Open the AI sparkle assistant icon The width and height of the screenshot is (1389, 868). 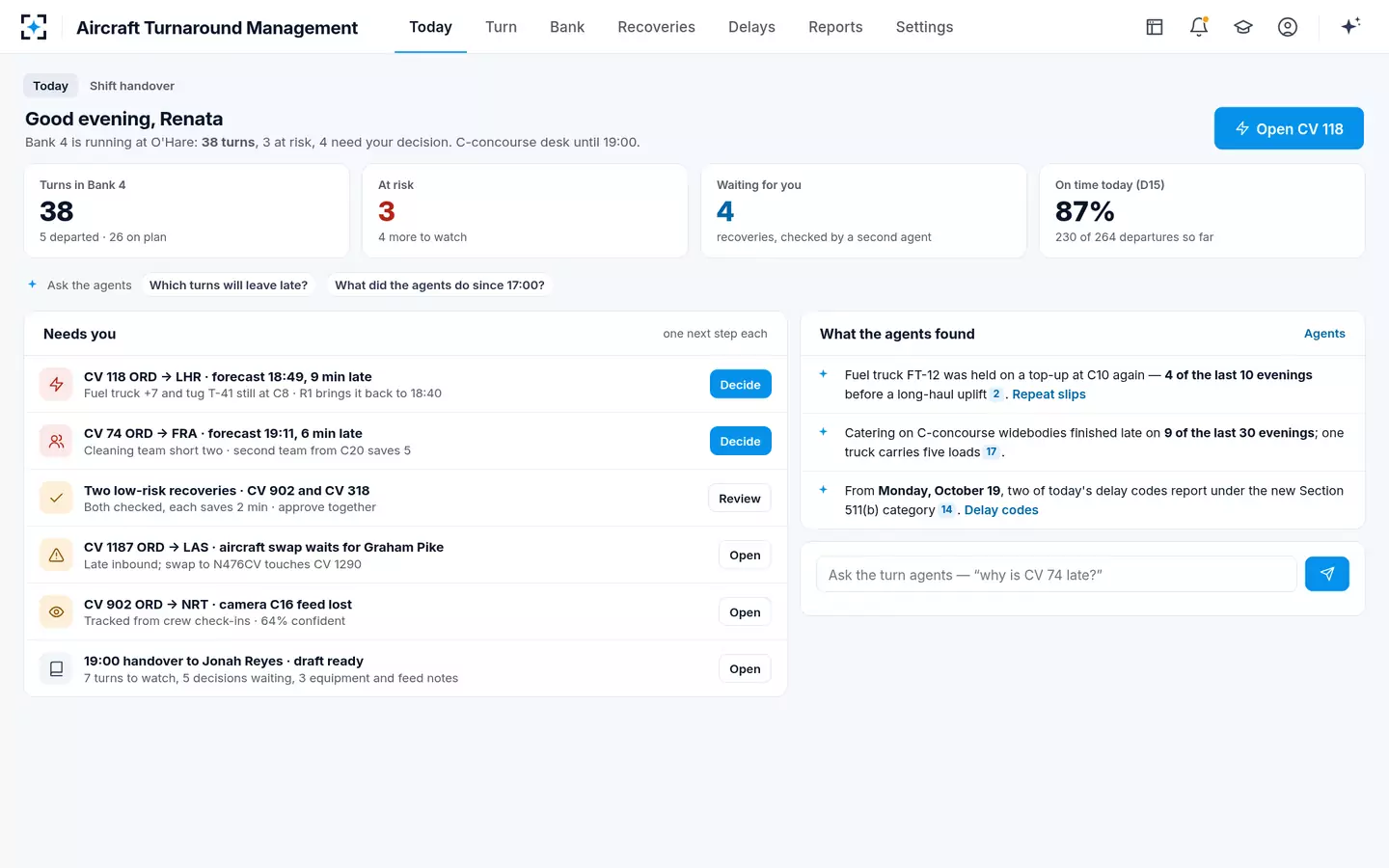coord(1350,26)
